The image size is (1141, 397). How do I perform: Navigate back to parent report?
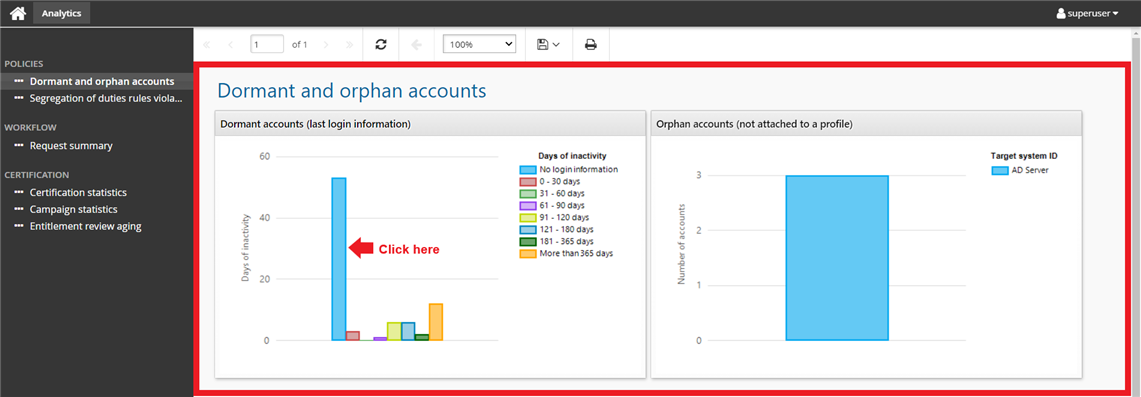(416, 44)
